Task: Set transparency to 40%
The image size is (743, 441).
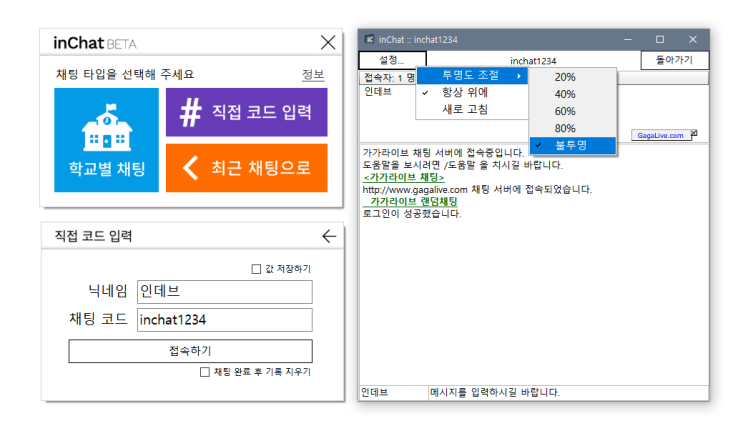Action: point(572,94)
